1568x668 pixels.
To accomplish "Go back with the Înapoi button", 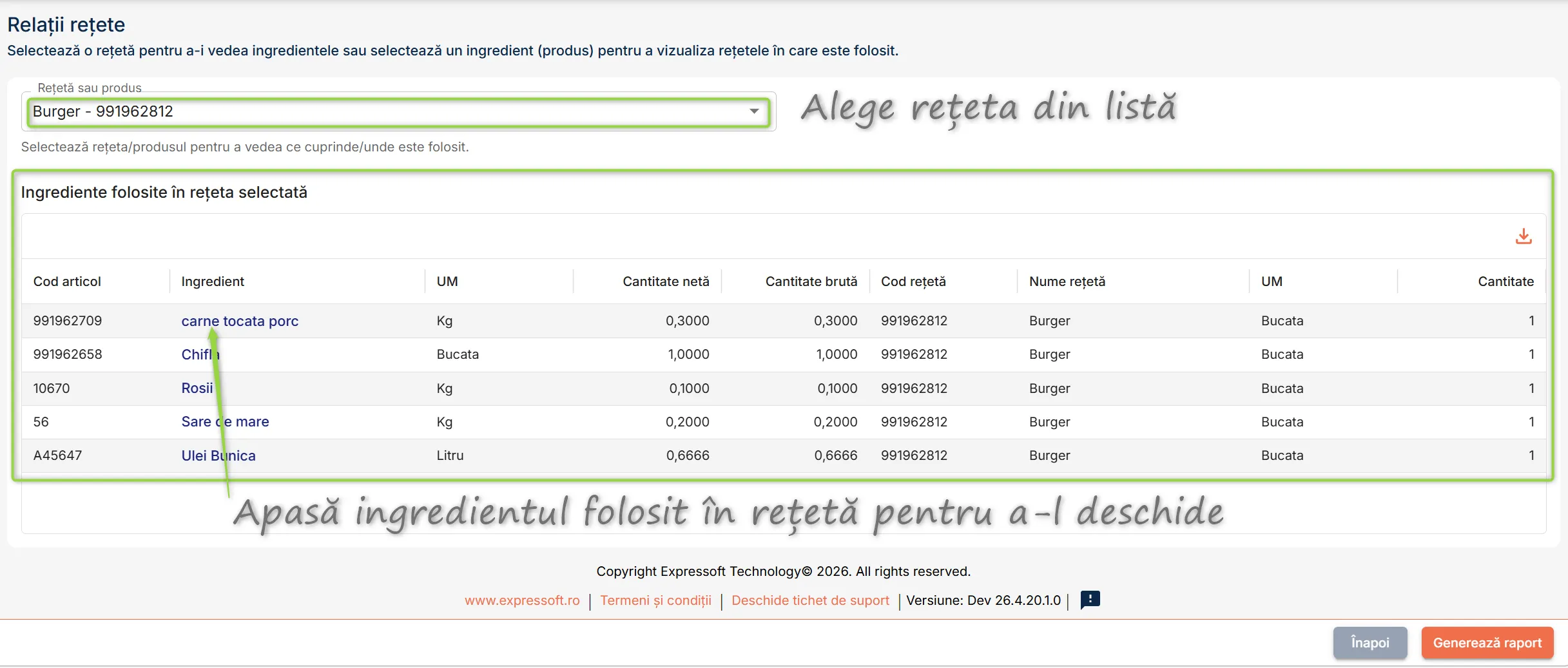I will pos(1370,643).
